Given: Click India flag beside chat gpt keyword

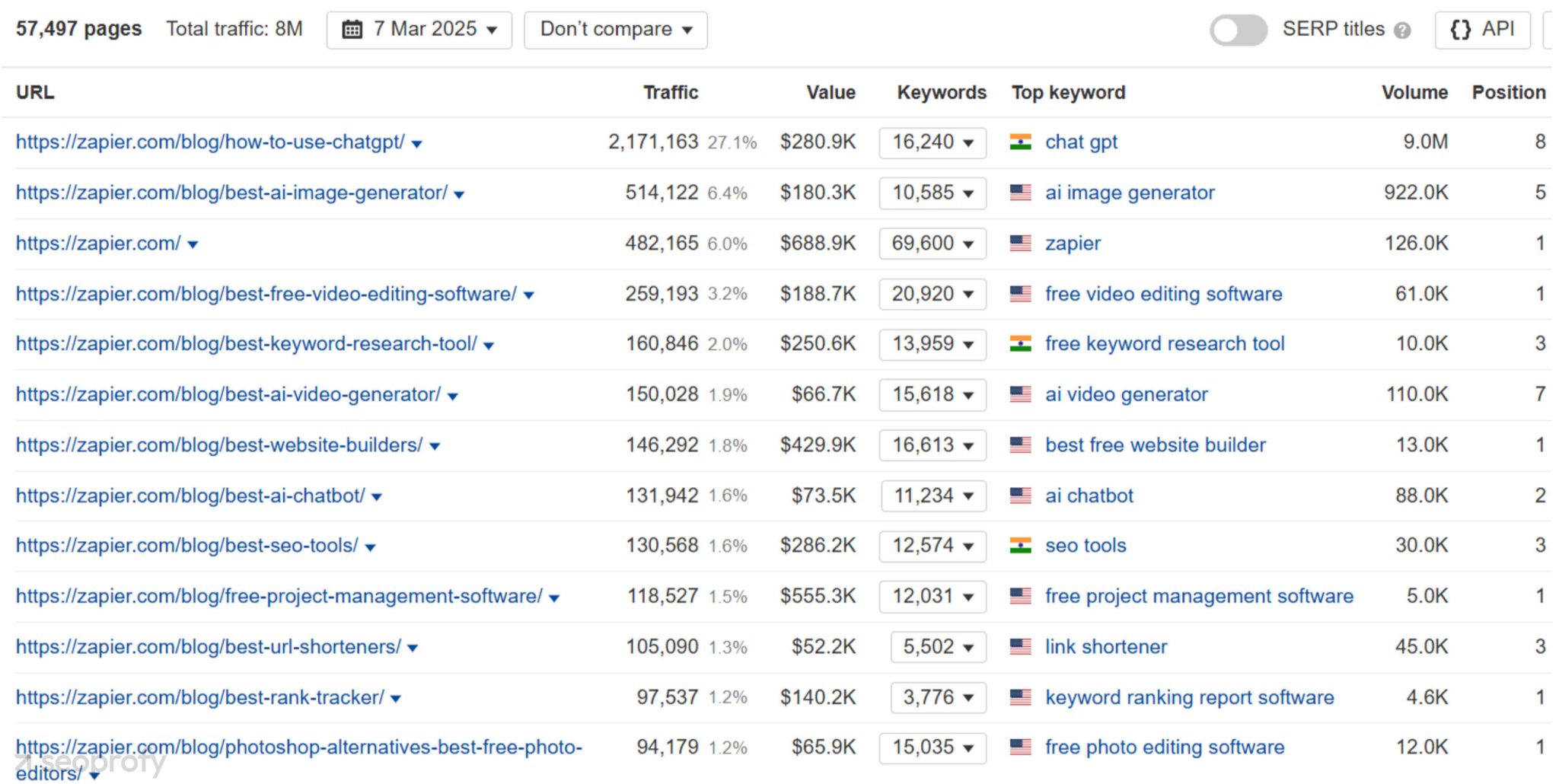Looking at the screenshot, I should click(1020, 142).
